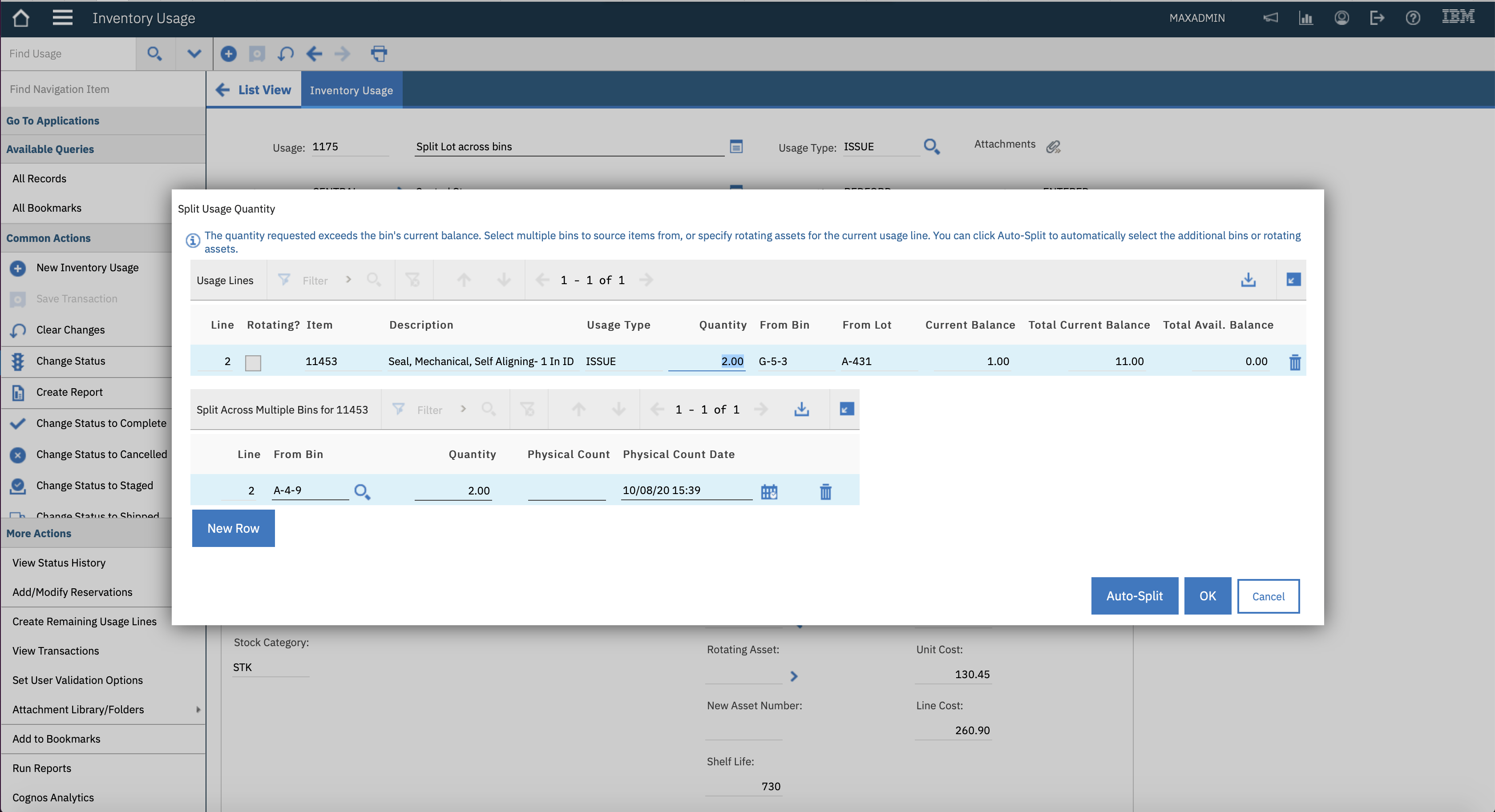Open the user profile icon
The height and width of the screenshot is (812, 1495).
pos(1341,18)
